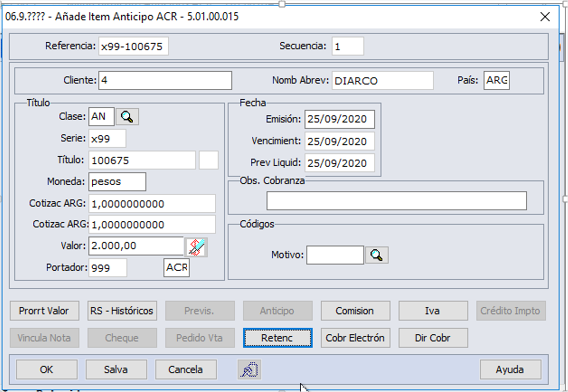Click the disabled Anticipo button
The height and width of the screenshot is (392, 568).
pos(277,311)
